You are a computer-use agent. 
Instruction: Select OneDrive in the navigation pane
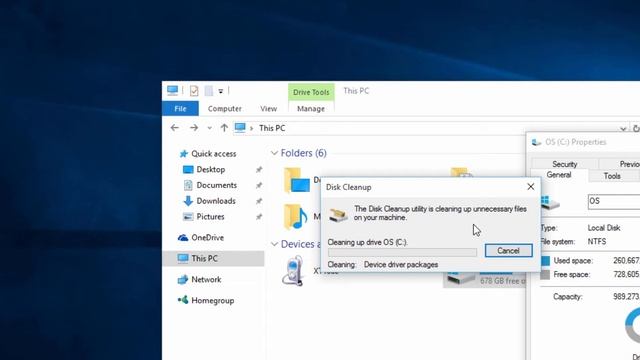click(207, 238)
